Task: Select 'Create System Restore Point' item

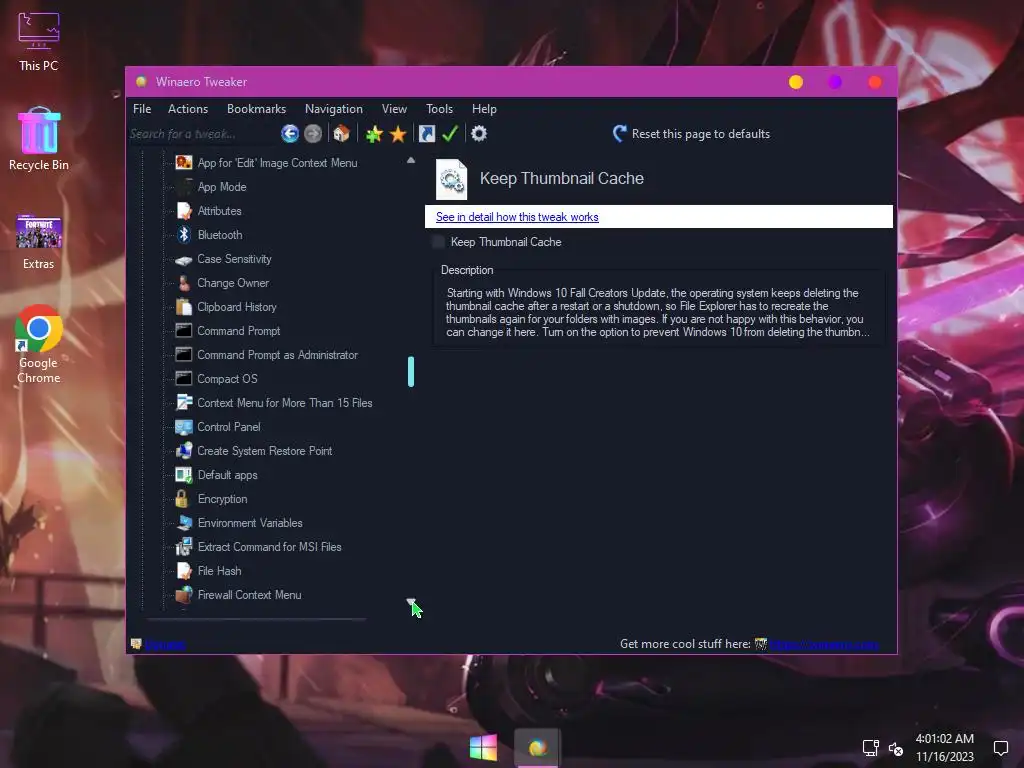Action: [x=264, y=451]
